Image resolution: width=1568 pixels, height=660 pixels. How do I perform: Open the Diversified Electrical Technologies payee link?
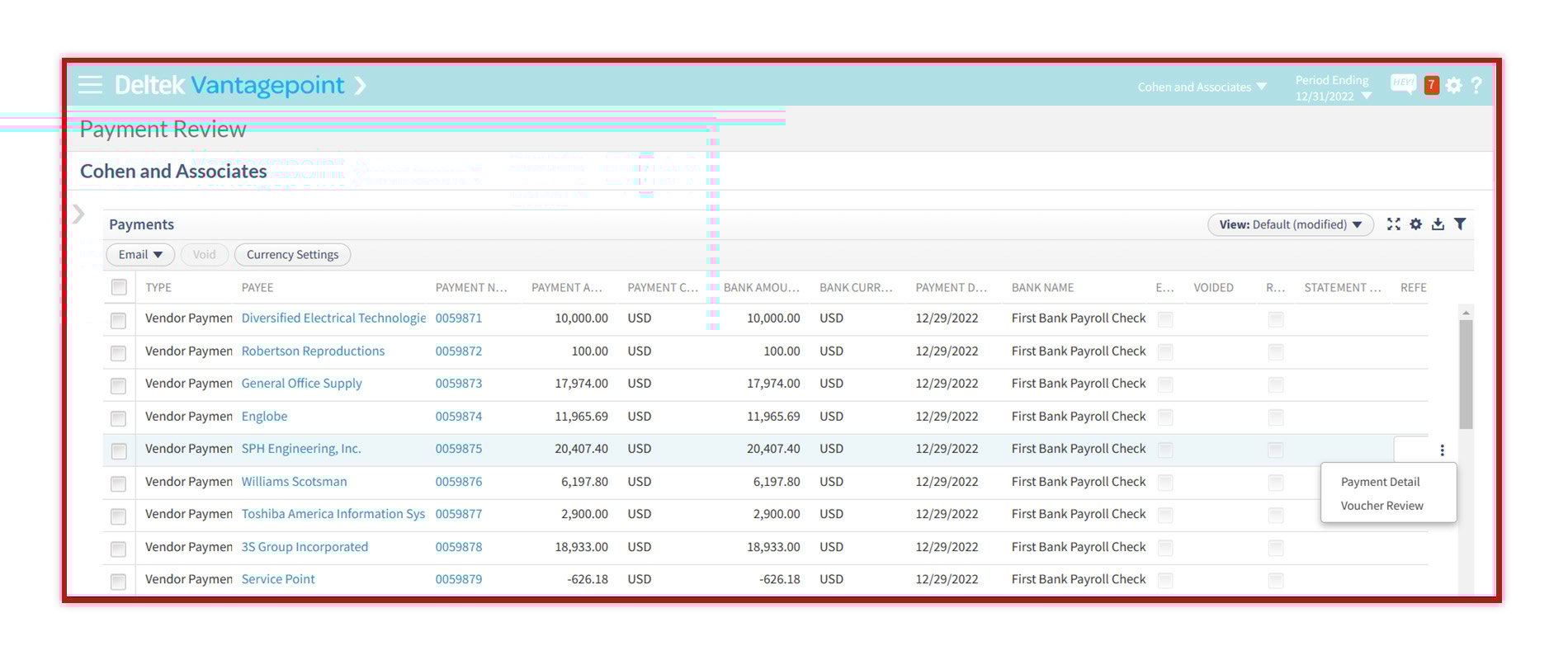click(333, 318)
